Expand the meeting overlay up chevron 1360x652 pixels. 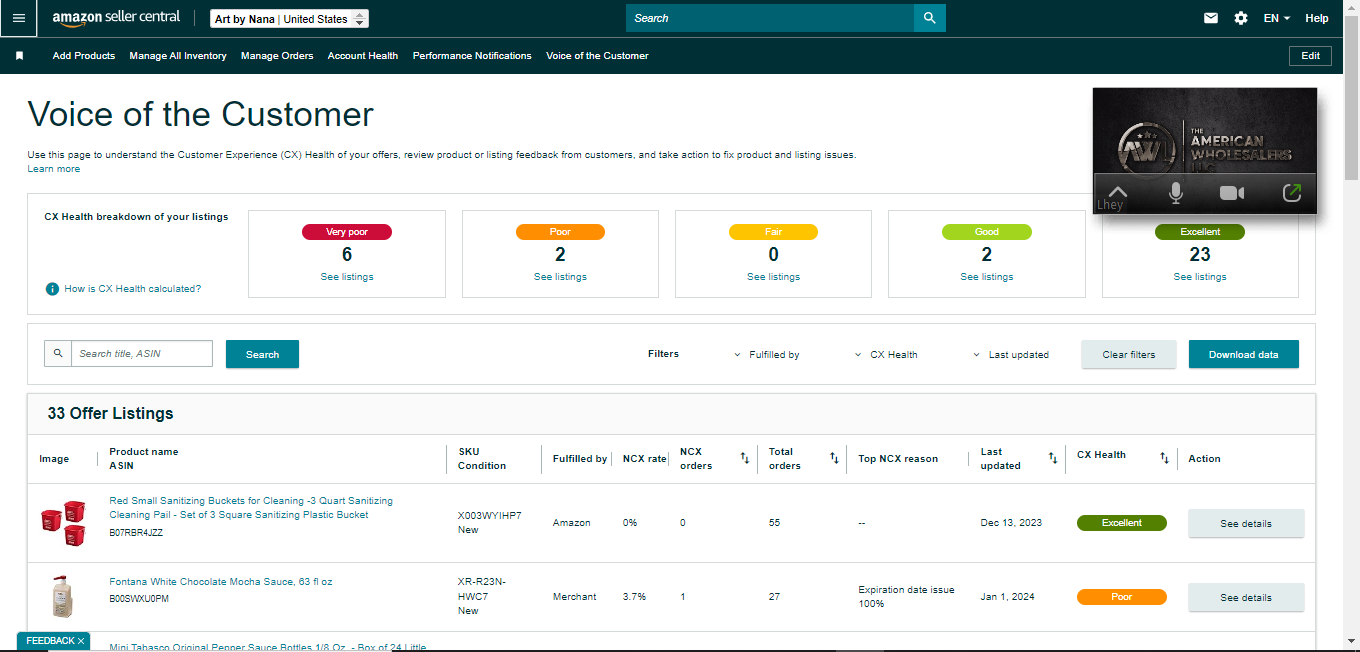click(1118, 192)
